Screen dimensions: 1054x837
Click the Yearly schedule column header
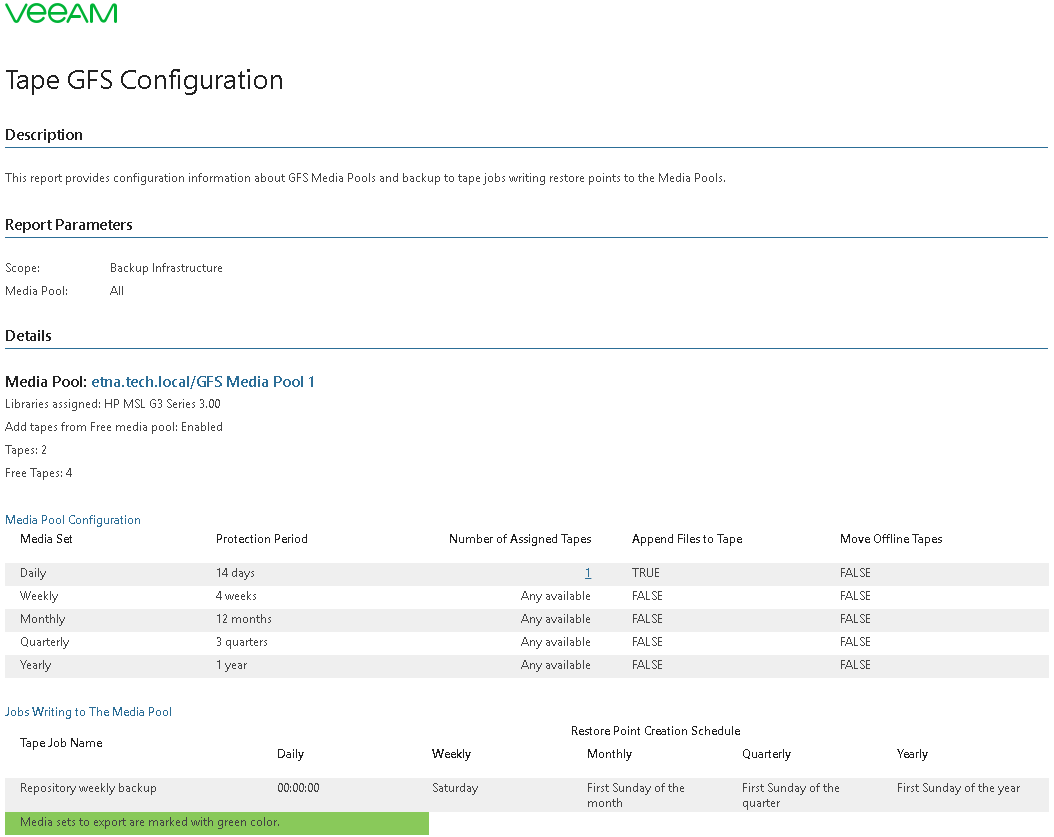912,754
